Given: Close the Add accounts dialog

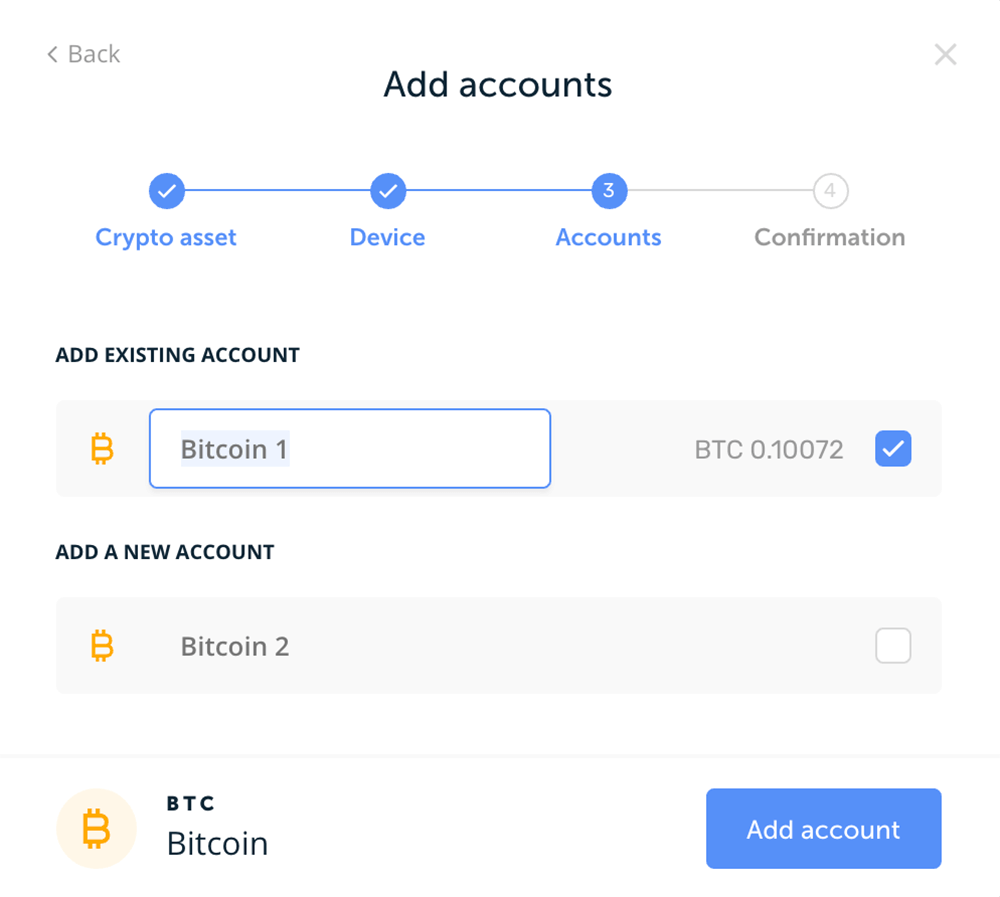Looking at the screenshot, I should tap(945, 55).
